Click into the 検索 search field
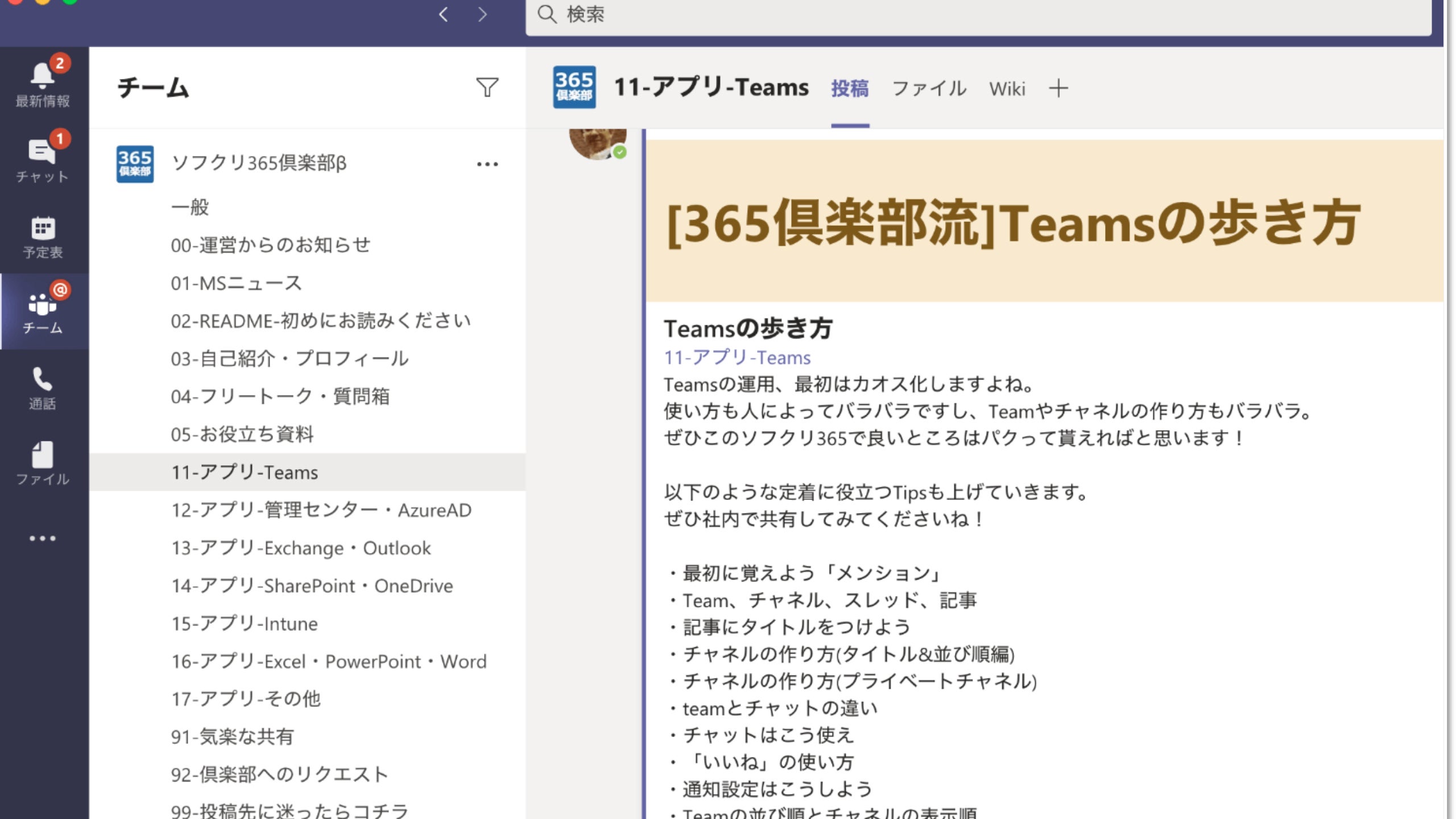The height and width of the screenshot is (819, 1456). click(978, 16)
